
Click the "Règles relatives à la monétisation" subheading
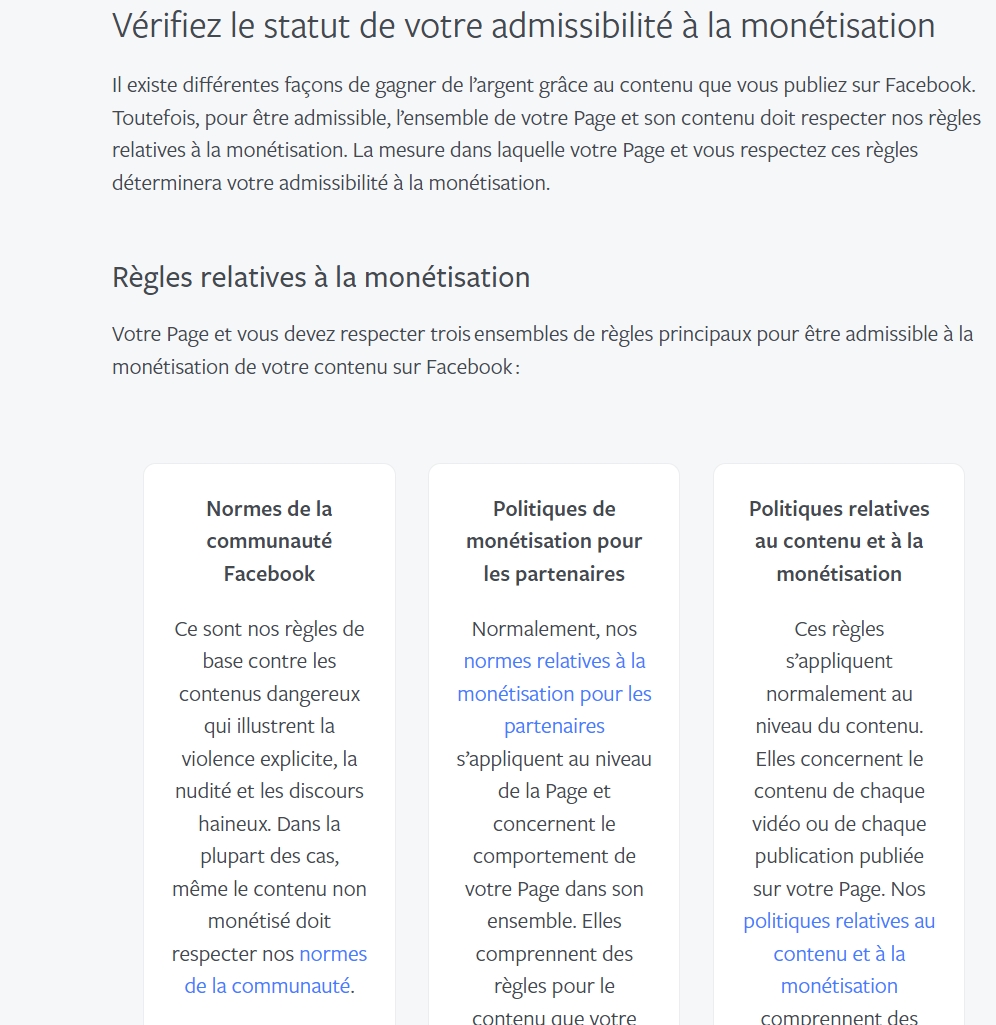[x=321, y=276]
